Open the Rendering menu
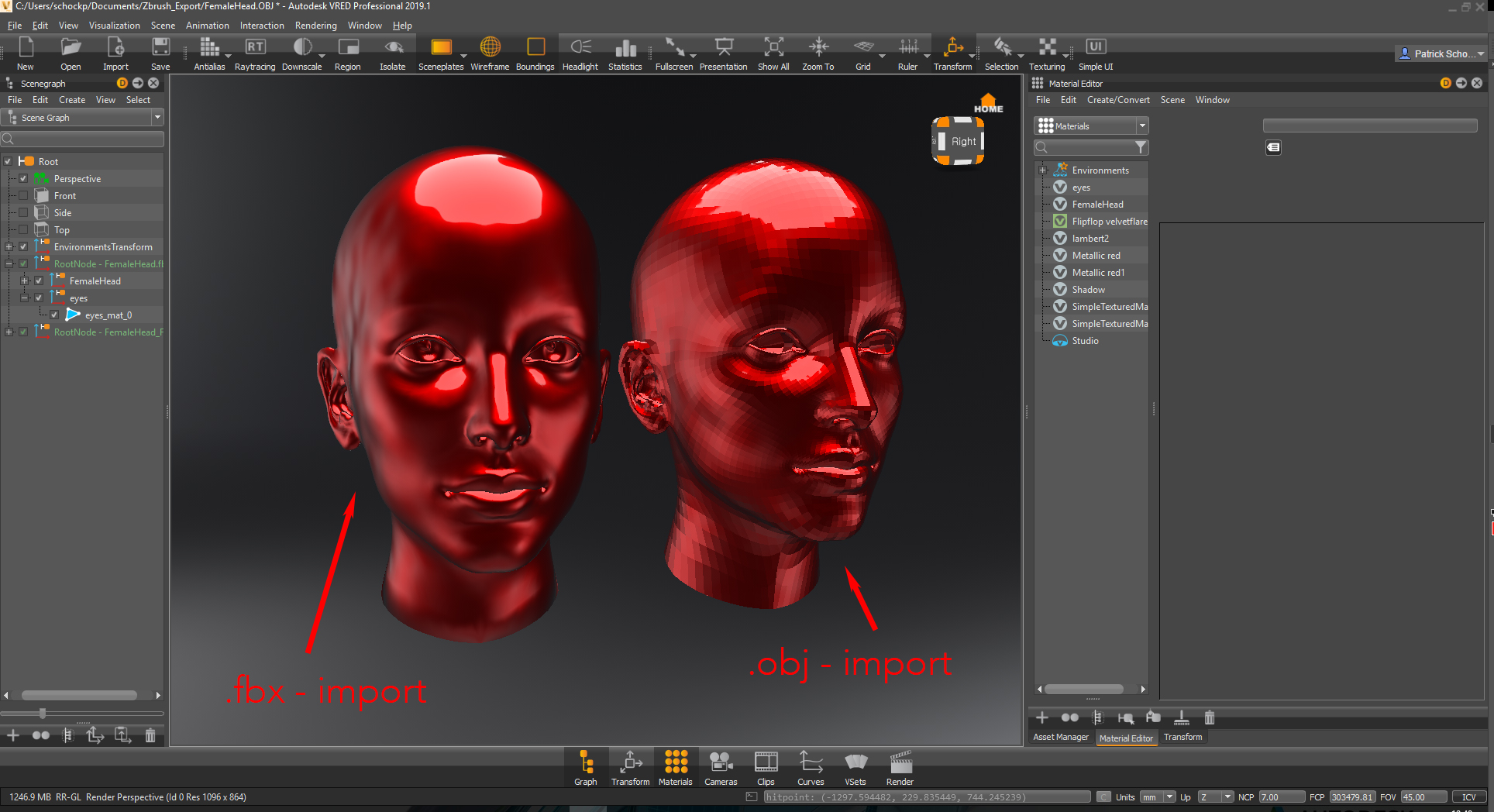 click(x=315, y=25)
